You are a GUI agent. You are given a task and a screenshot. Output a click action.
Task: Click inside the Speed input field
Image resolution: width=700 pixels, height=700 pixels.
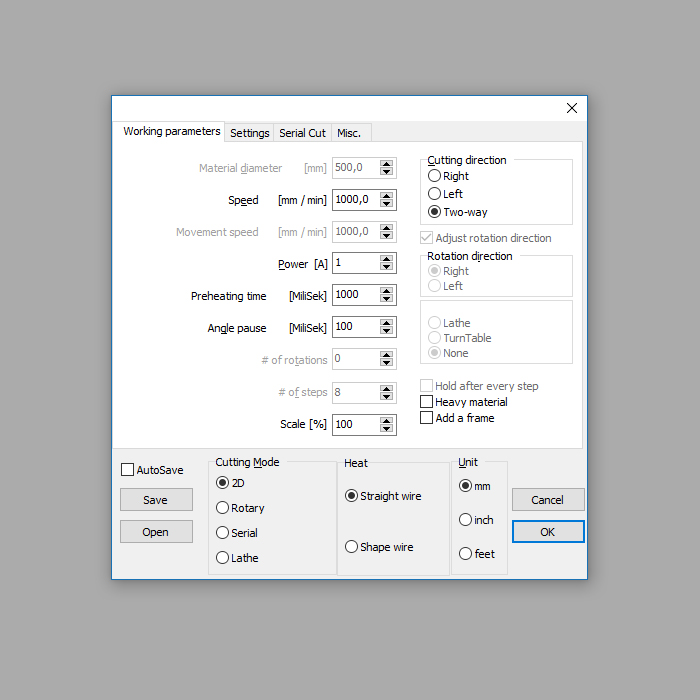(354, 200)
